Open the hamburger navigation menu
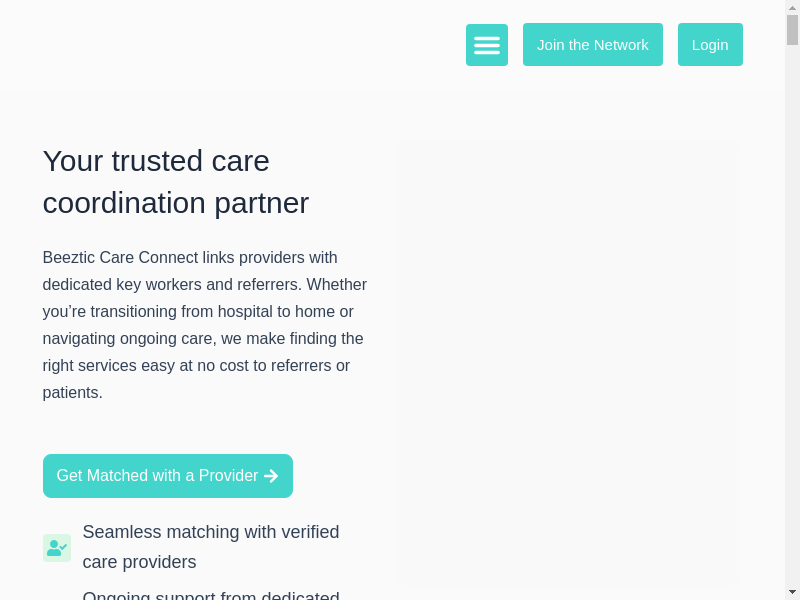Viewport: 800px width, 600px height. [487, 45]
